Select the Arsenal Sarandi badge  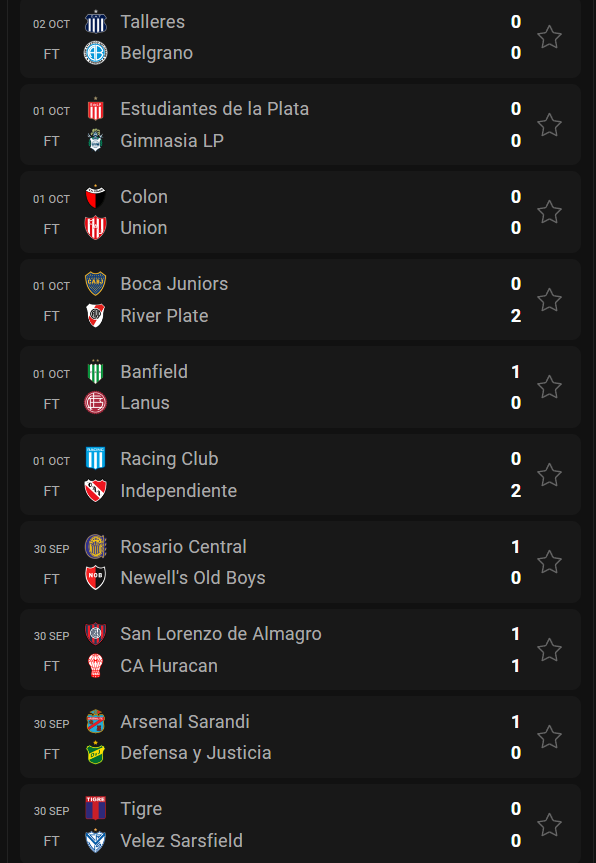click(x=95, y=722)
